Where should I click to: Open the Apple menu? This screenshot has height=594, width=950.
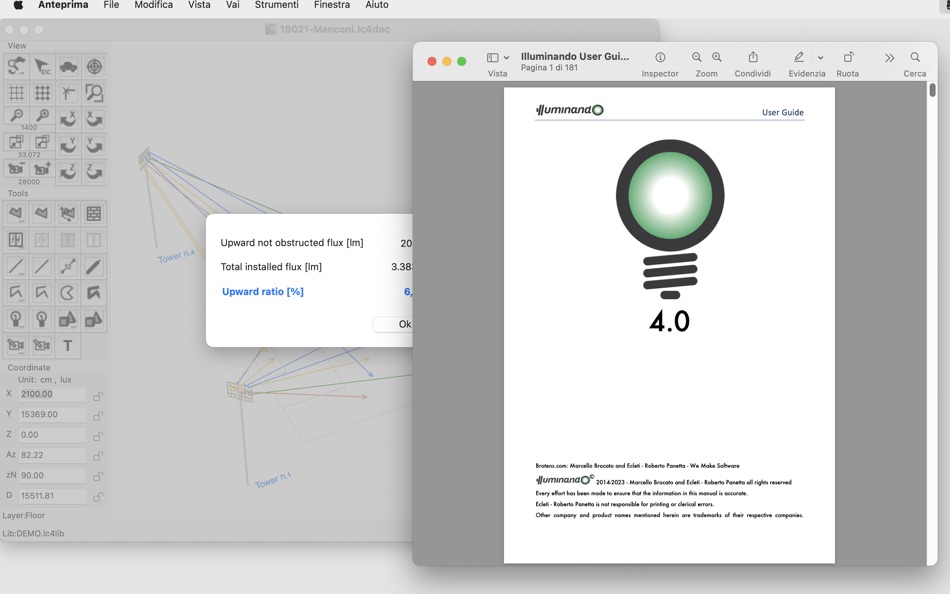point(18,5)
